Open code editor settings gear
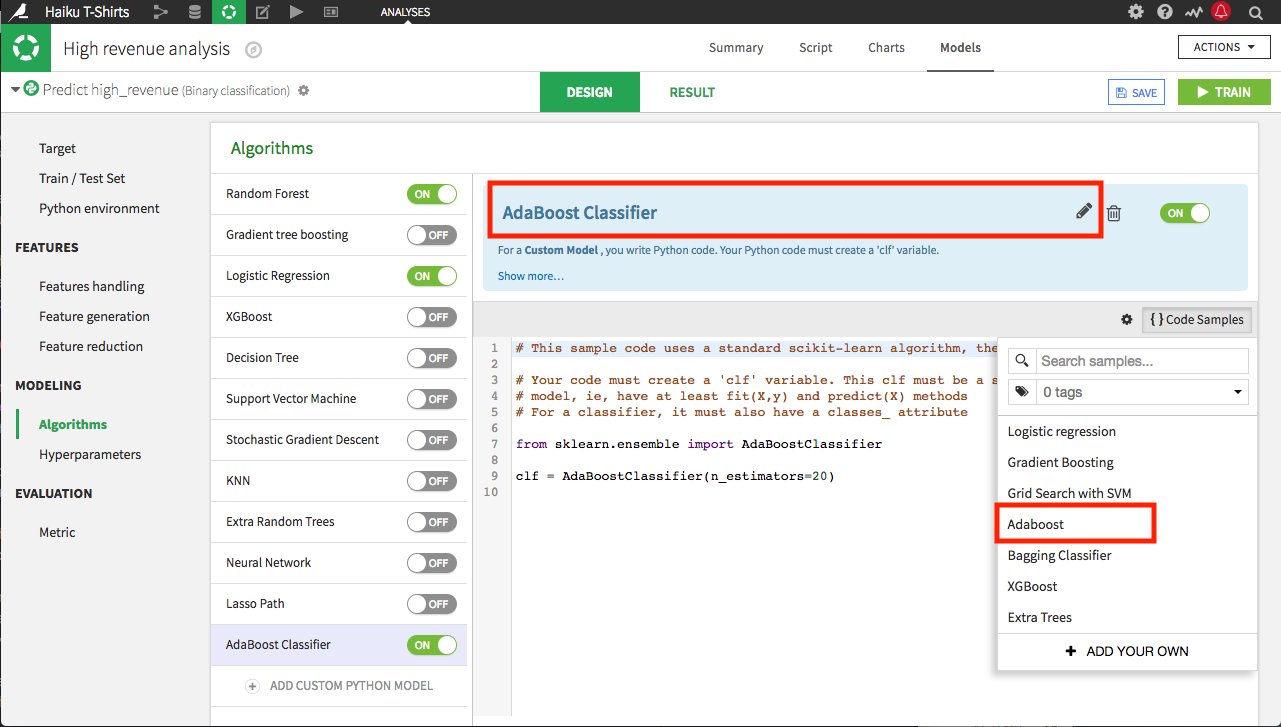This screenshot has width=1281, height=727. click(x=1127, y=320)
